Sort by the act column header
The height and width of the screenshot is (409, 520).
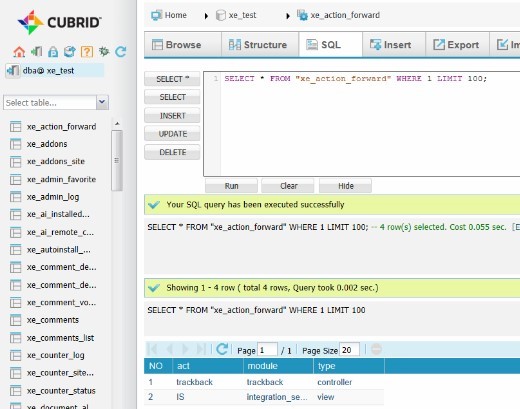(x=208, y=366)
